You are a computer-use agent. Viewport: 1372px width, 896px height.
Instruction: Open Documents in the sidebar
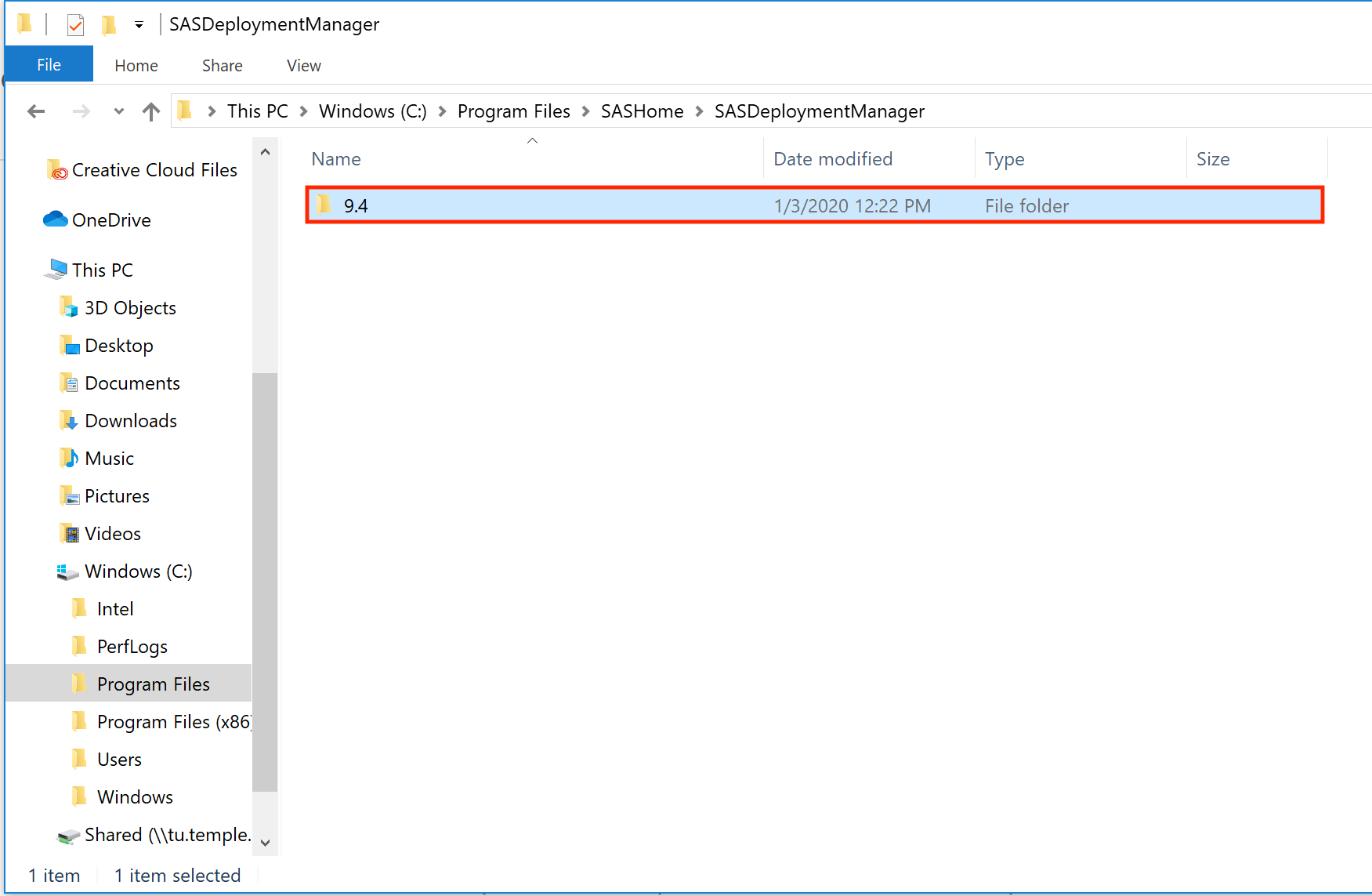(x=132, y=383)
